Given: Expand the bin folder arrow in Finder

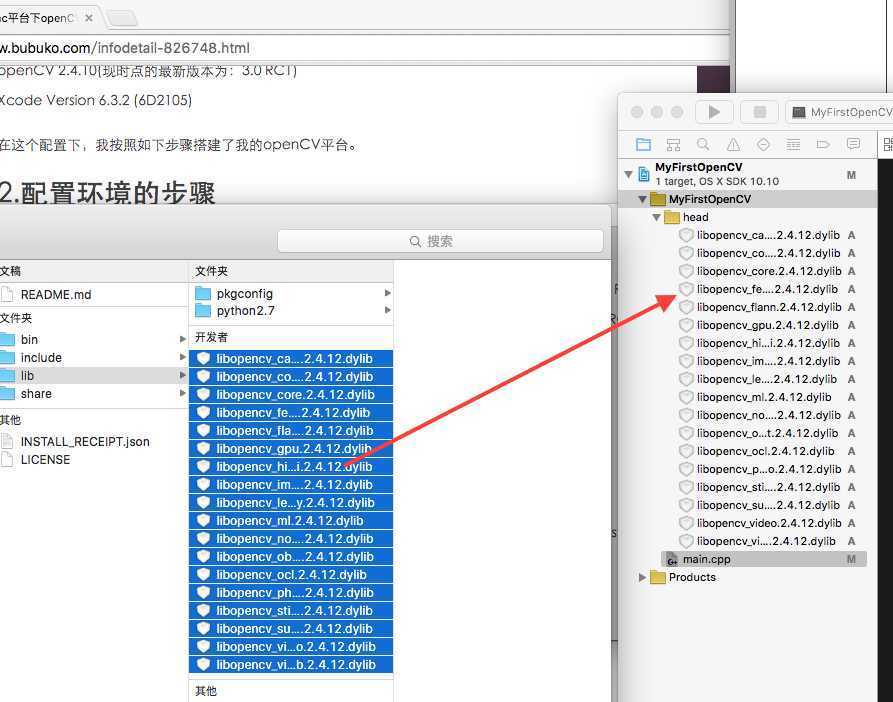Looking at the screenshot, I should click(x=182, y=339).
